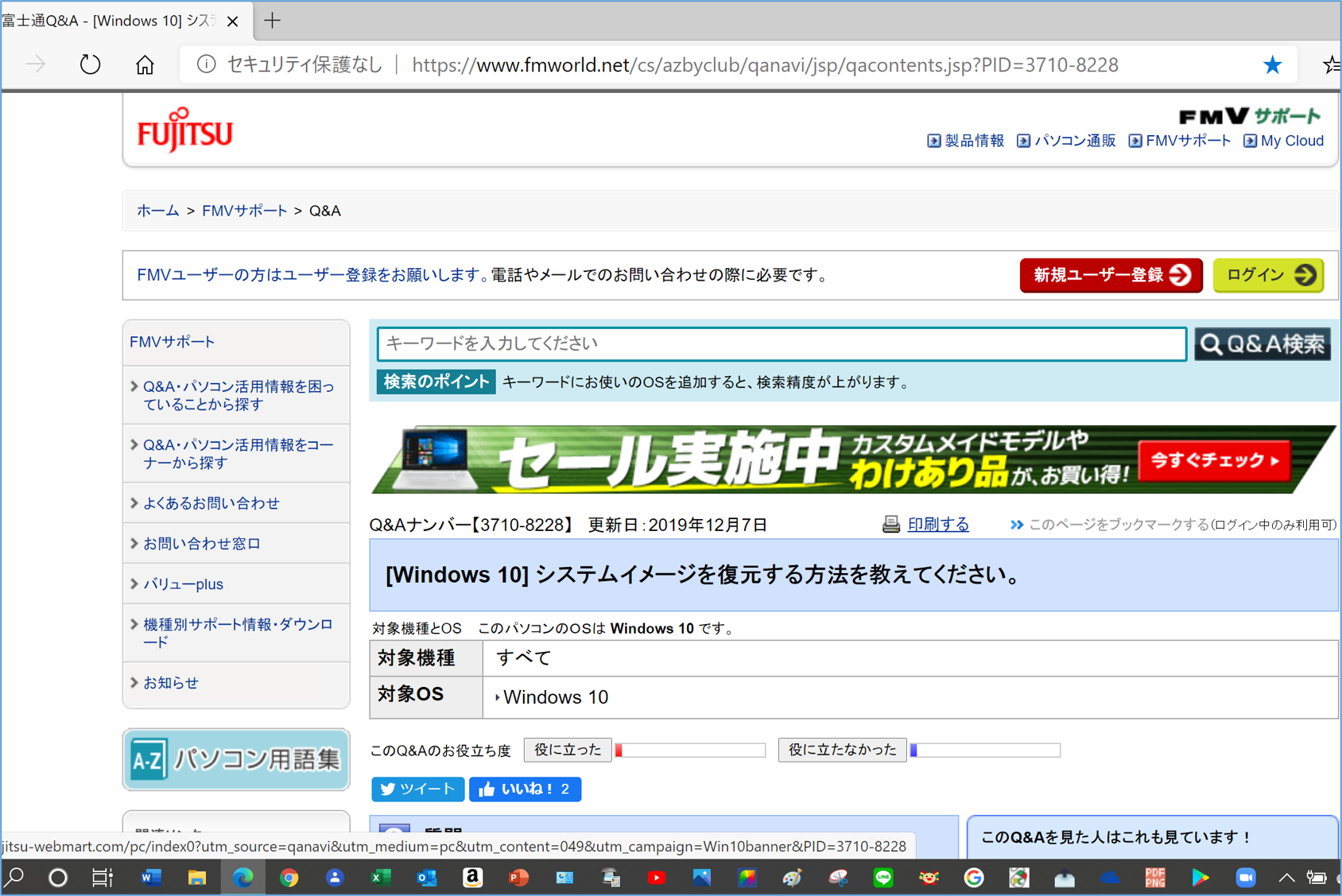Open Chrome from the taskbar

point(289,878)
